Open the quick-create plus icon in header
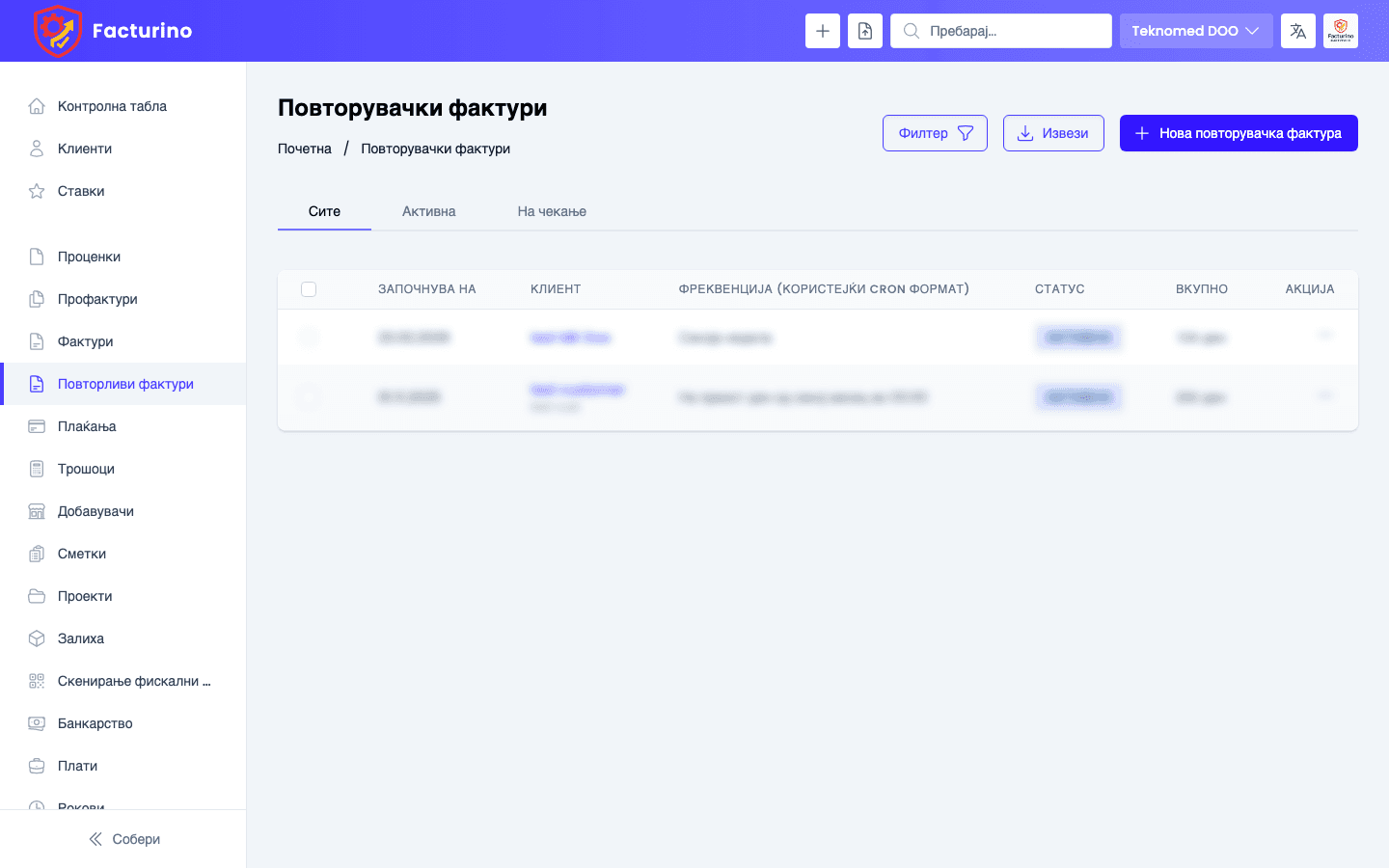 823,30
